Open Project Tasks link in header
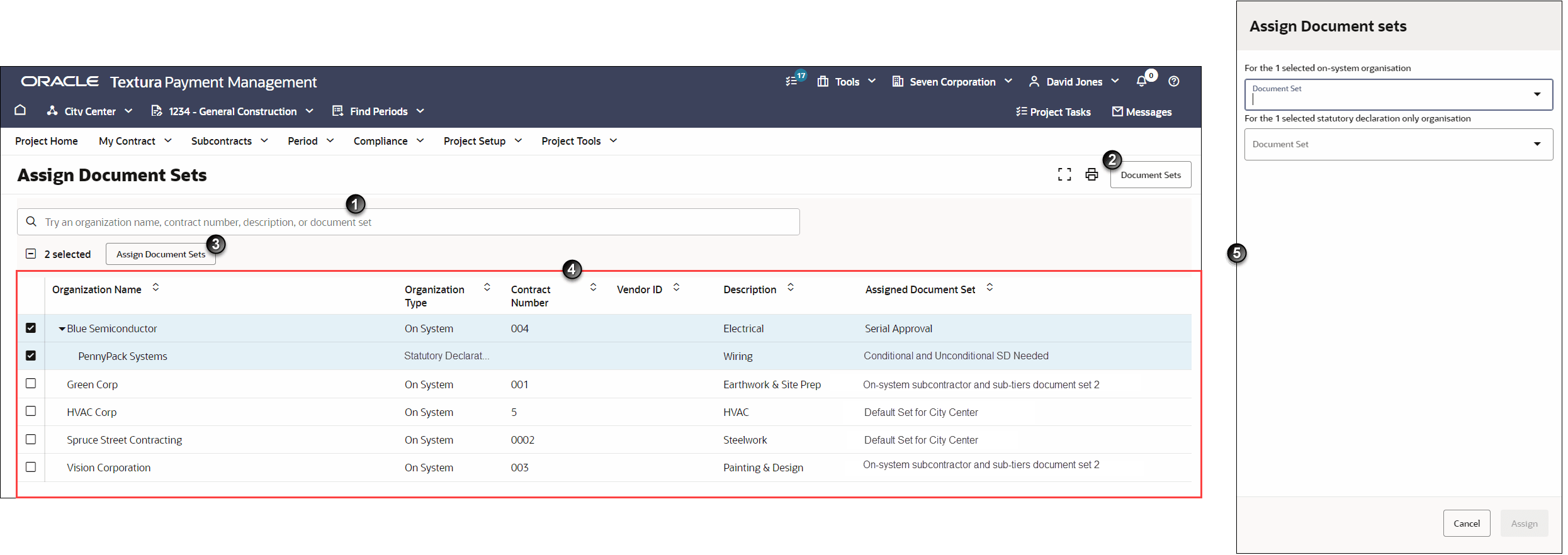This screenshot has width=1568, height=555. (x=1053, y=111)
